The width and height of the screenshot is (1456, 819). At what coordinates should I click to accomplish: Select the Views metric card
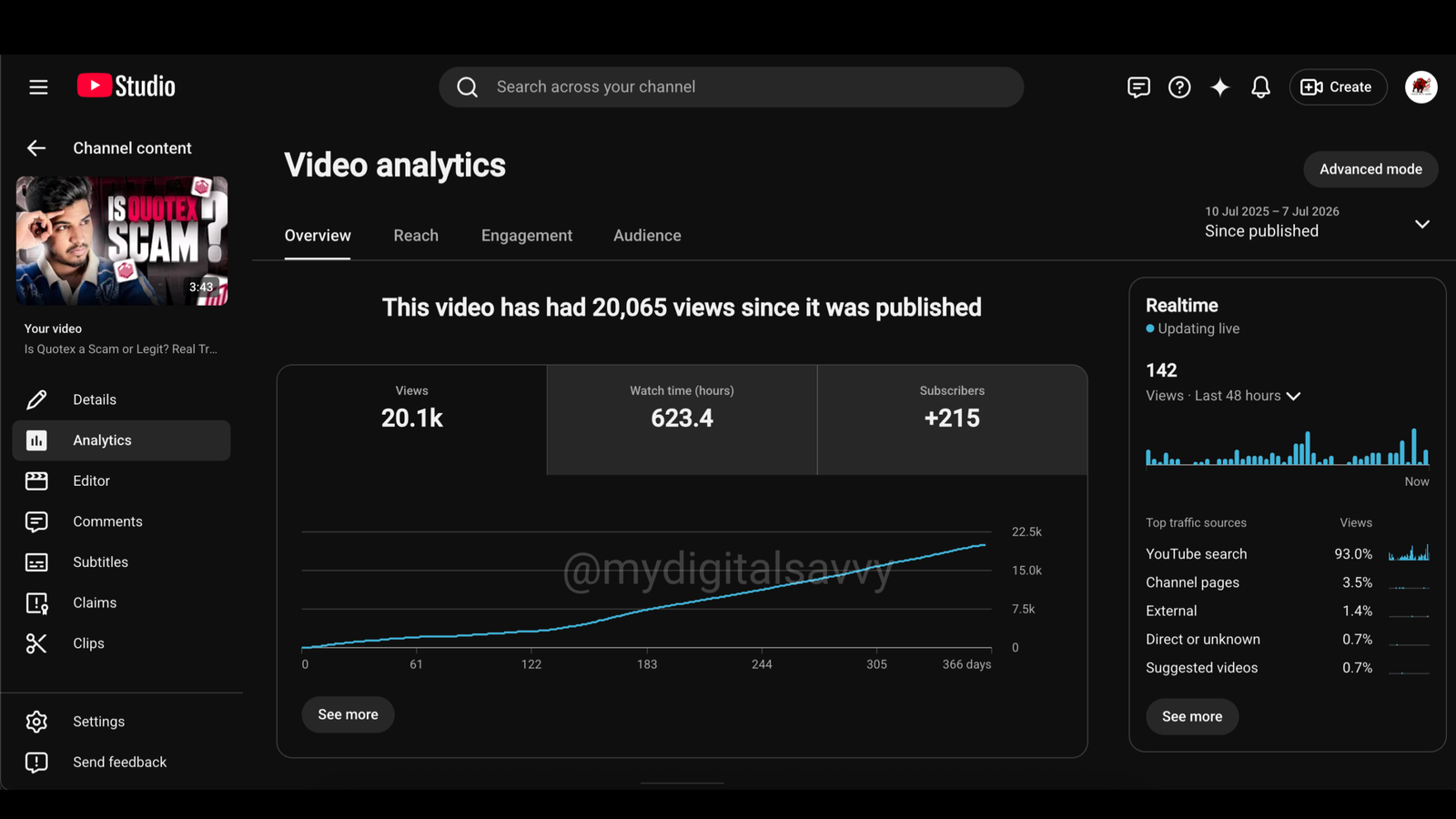pyautogui.click(x=412, y=420)
